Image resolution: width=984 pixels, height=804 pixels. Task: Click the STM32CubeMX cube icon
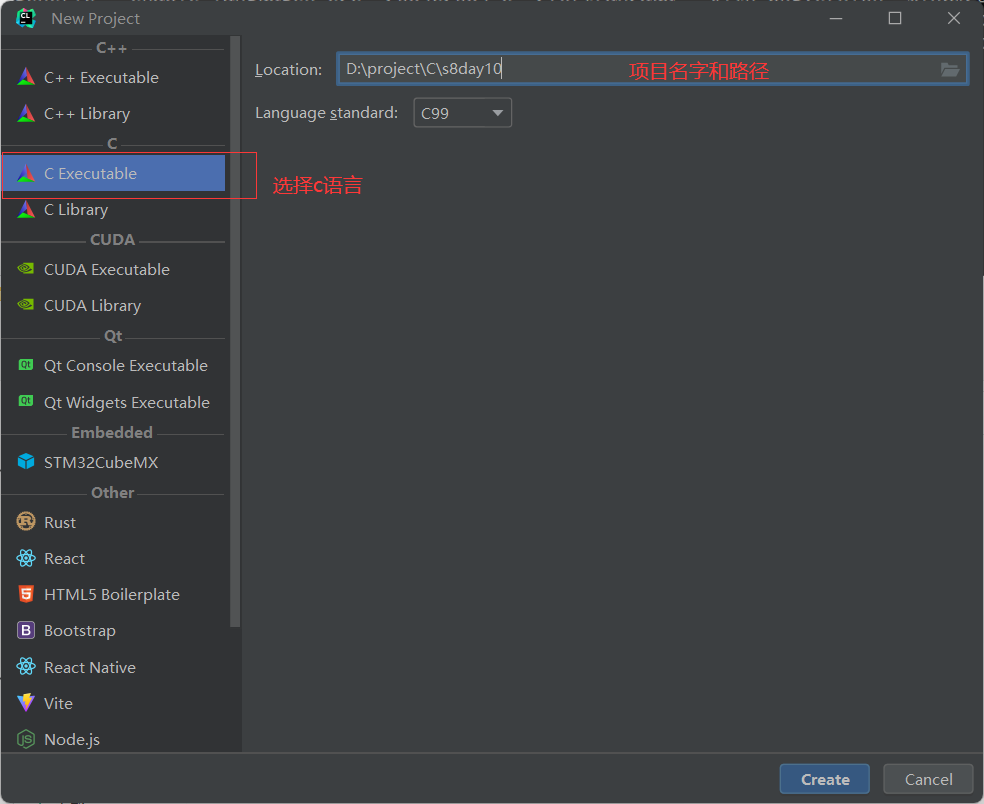coord(26,461)
